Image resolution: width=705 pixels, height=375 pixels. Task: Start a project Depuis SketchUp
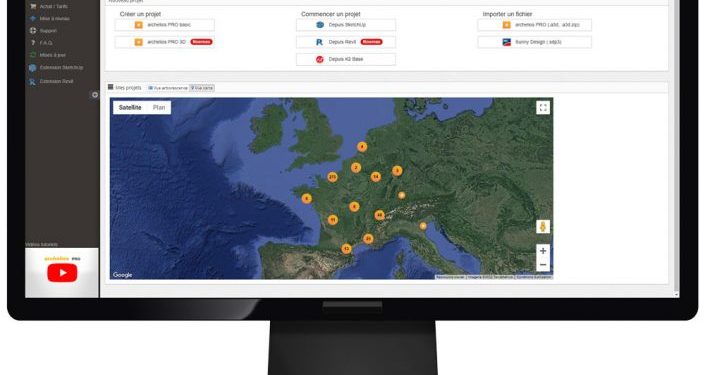click(x=346, y=25)
